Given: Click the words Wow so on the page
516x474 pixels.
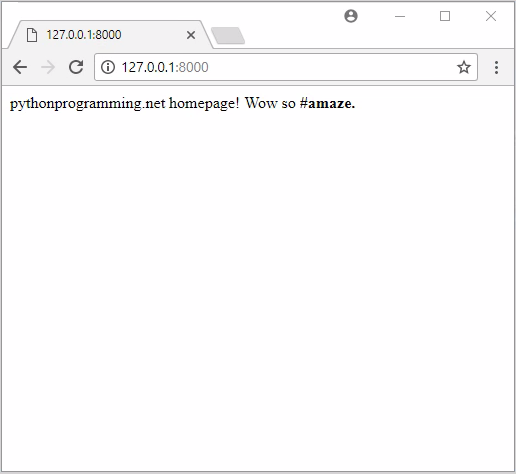Looking at the screenshot, I should click(270, 103).
